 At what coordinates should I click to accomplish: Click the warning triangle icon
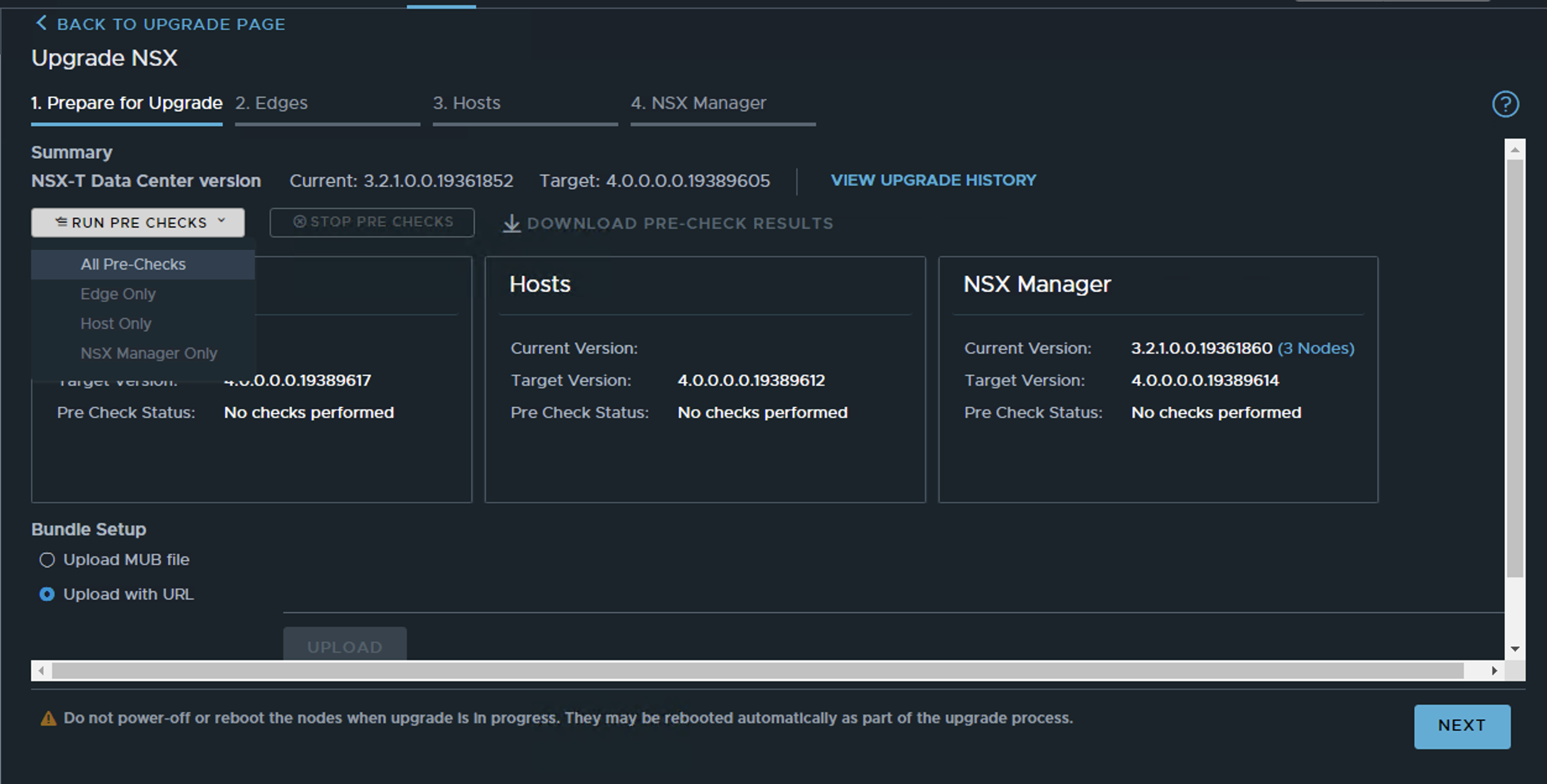tap(48, 718)
